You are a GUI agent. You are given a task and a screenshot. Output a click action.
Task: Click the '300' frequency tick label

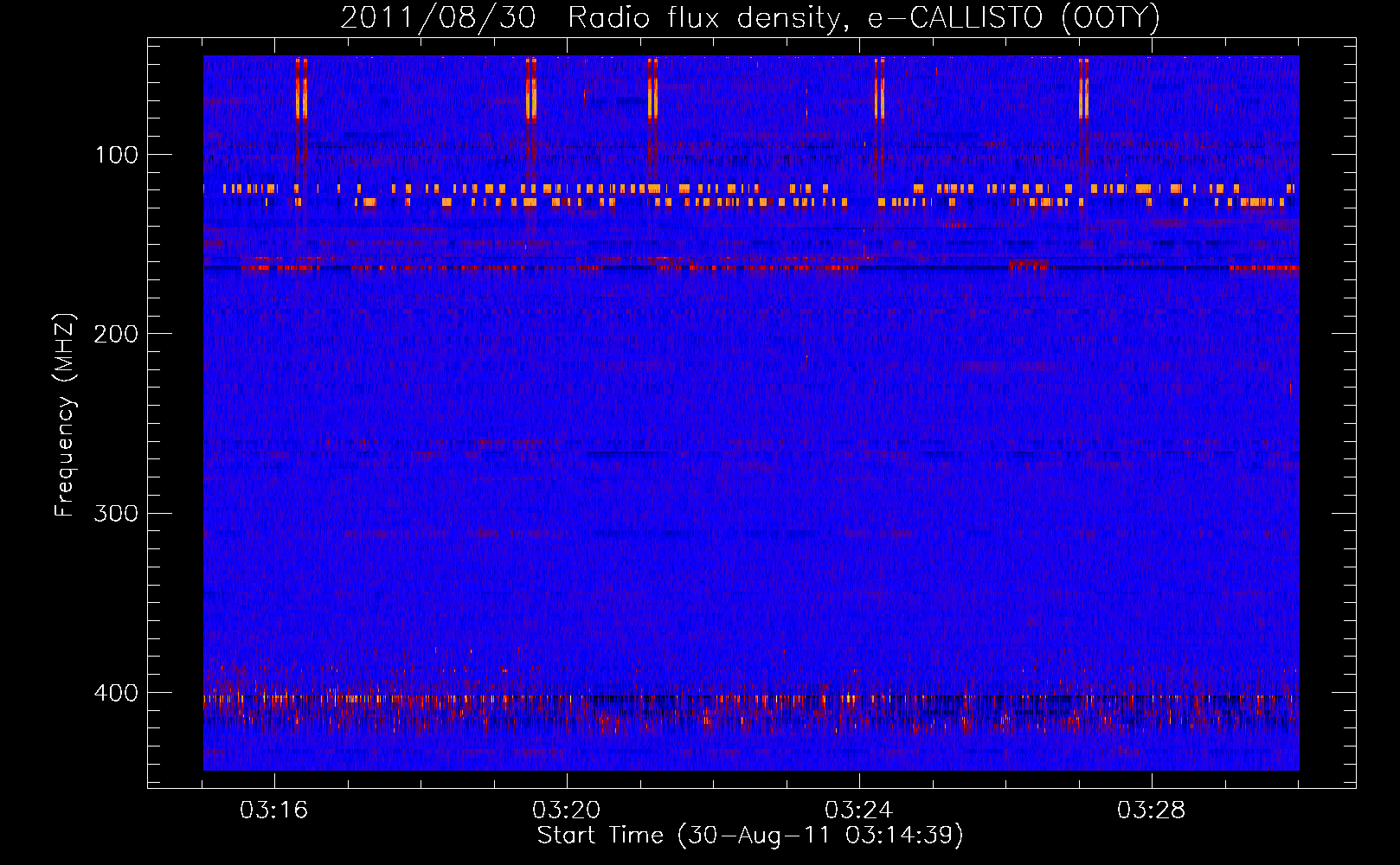pyautogui.click(x=116, y=514)
